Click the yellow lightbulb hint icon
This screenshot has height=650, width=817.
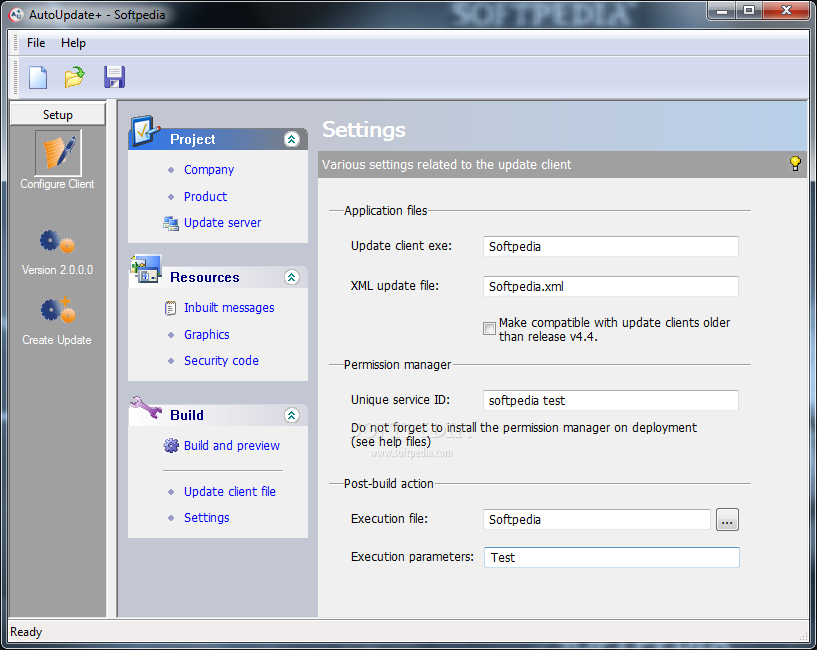pyautogui.click(x=795, y=164)
